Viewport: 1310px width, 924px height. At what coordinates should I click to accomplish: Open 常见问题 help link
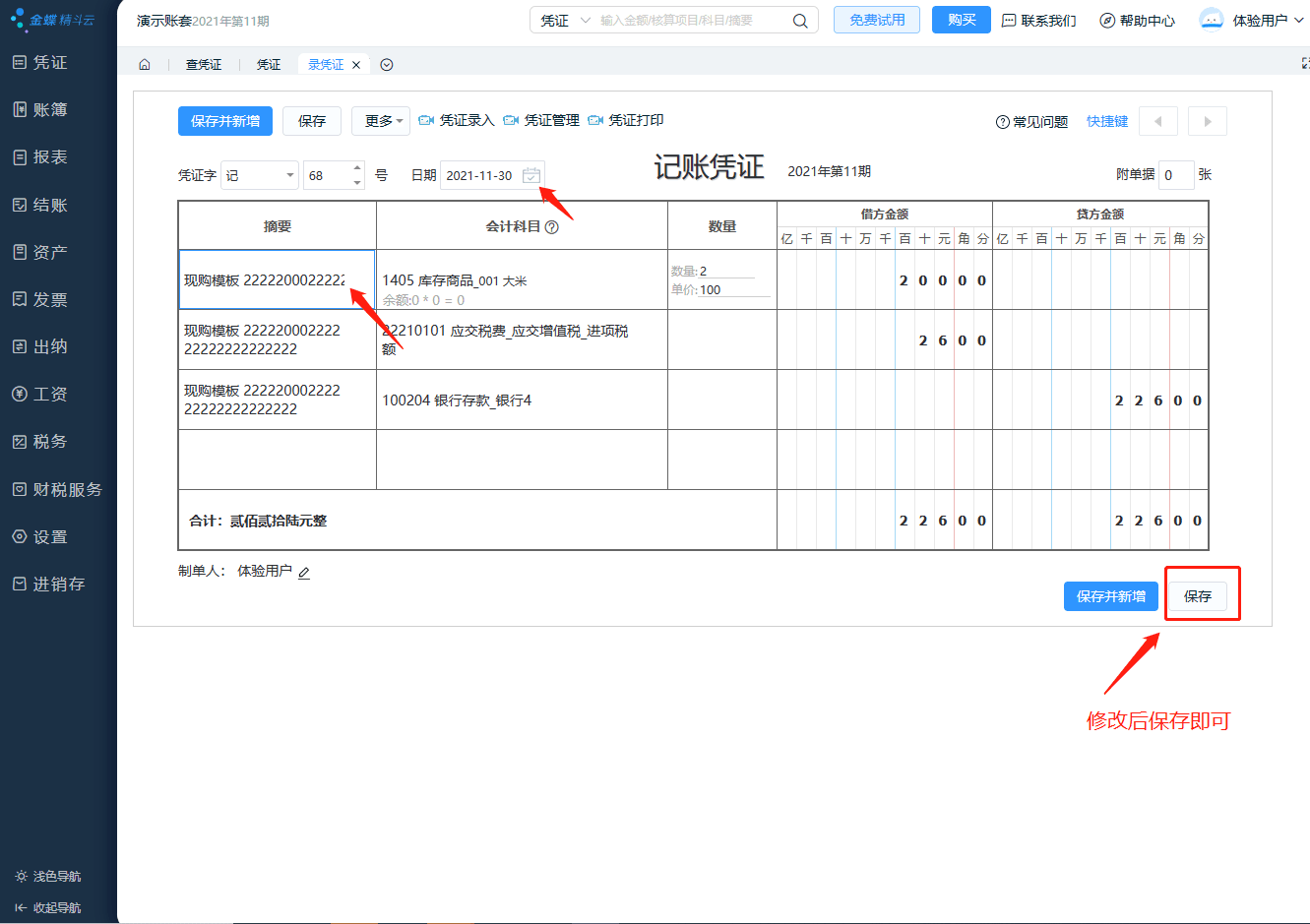pyautogui.click(x=1031, y=122)
